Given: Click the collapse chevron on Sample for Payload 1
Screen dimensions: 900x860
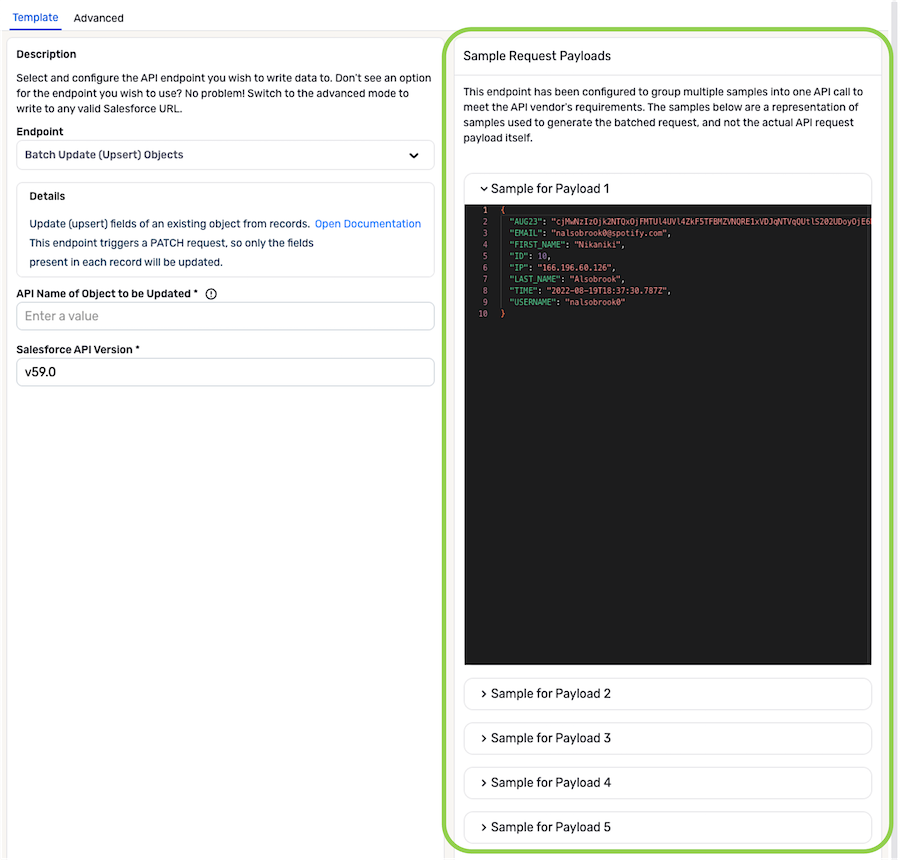Looking at the screenshot, I should 482,188.
